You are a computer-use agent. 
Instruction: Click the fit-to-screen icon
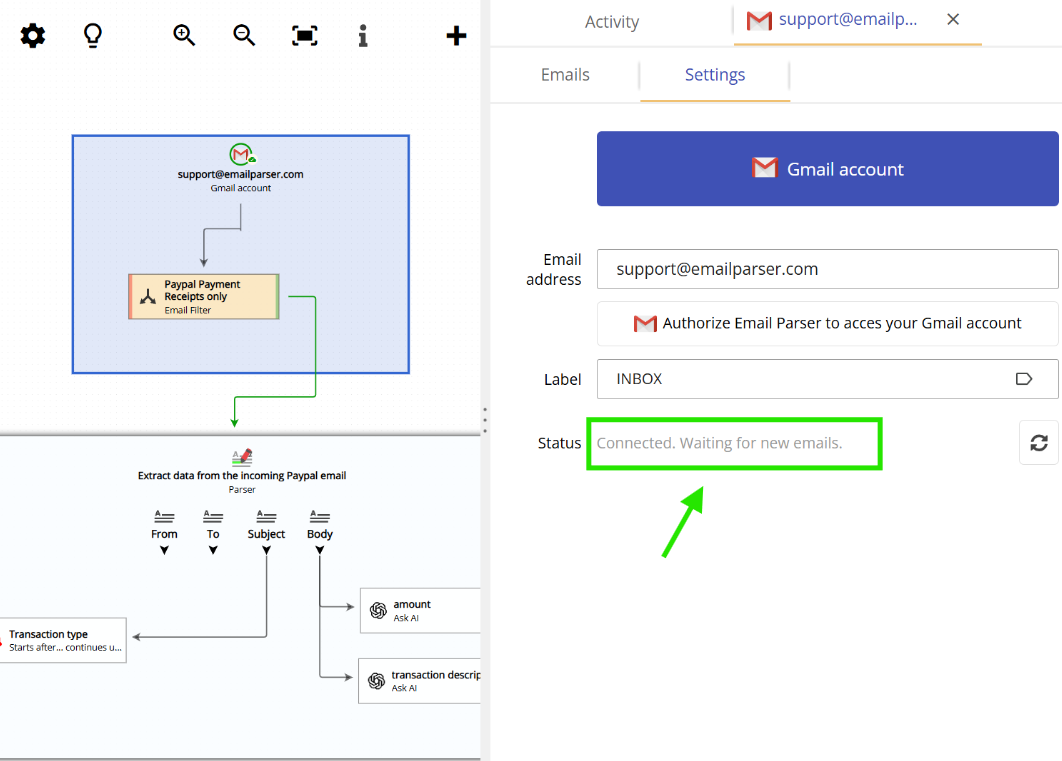pyautogui.click(x=304, y=35)
